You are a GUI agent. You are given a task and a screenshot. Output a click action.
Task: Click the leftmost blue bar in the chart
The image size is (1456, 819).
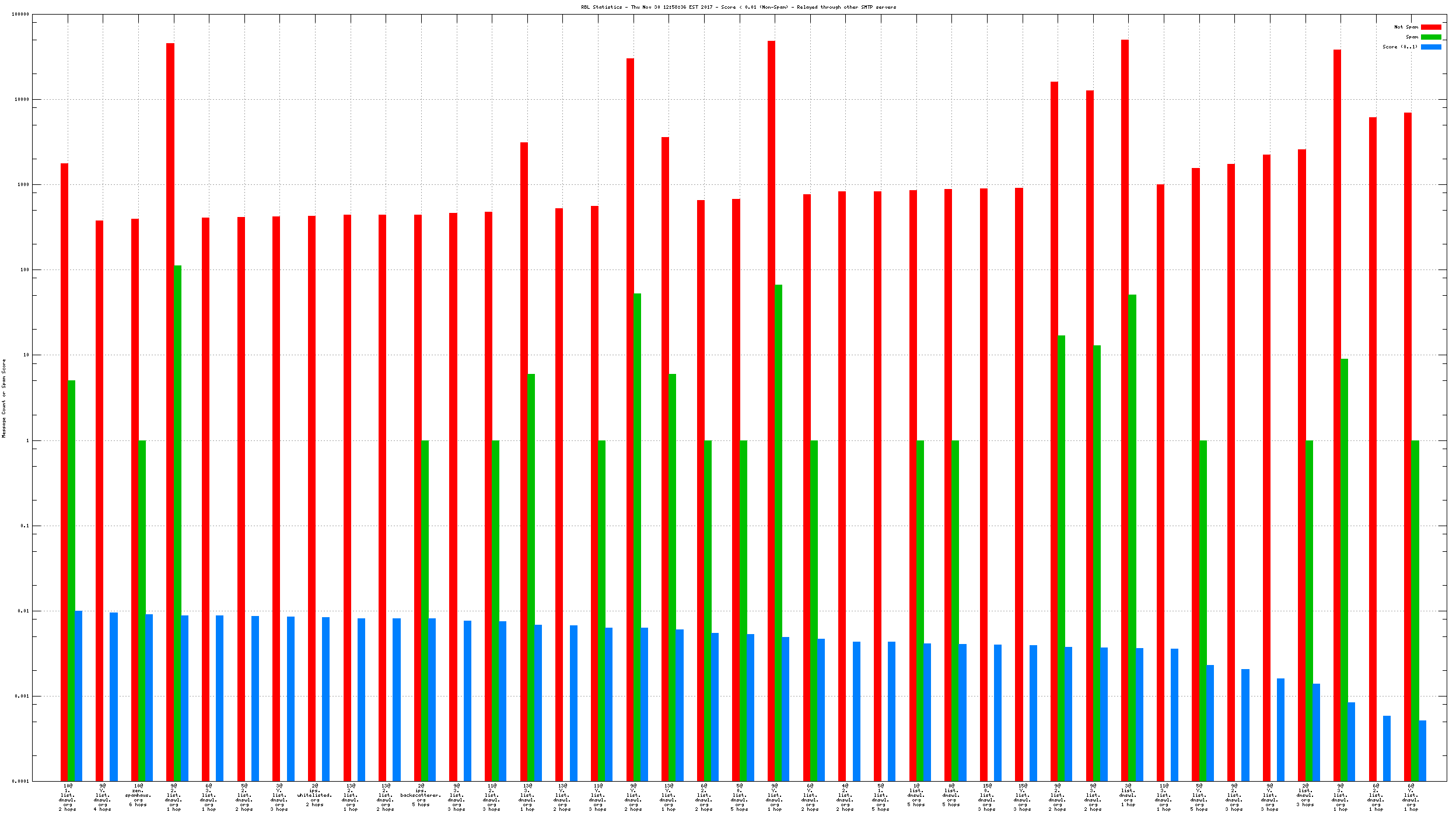click(x=78, y=695)
